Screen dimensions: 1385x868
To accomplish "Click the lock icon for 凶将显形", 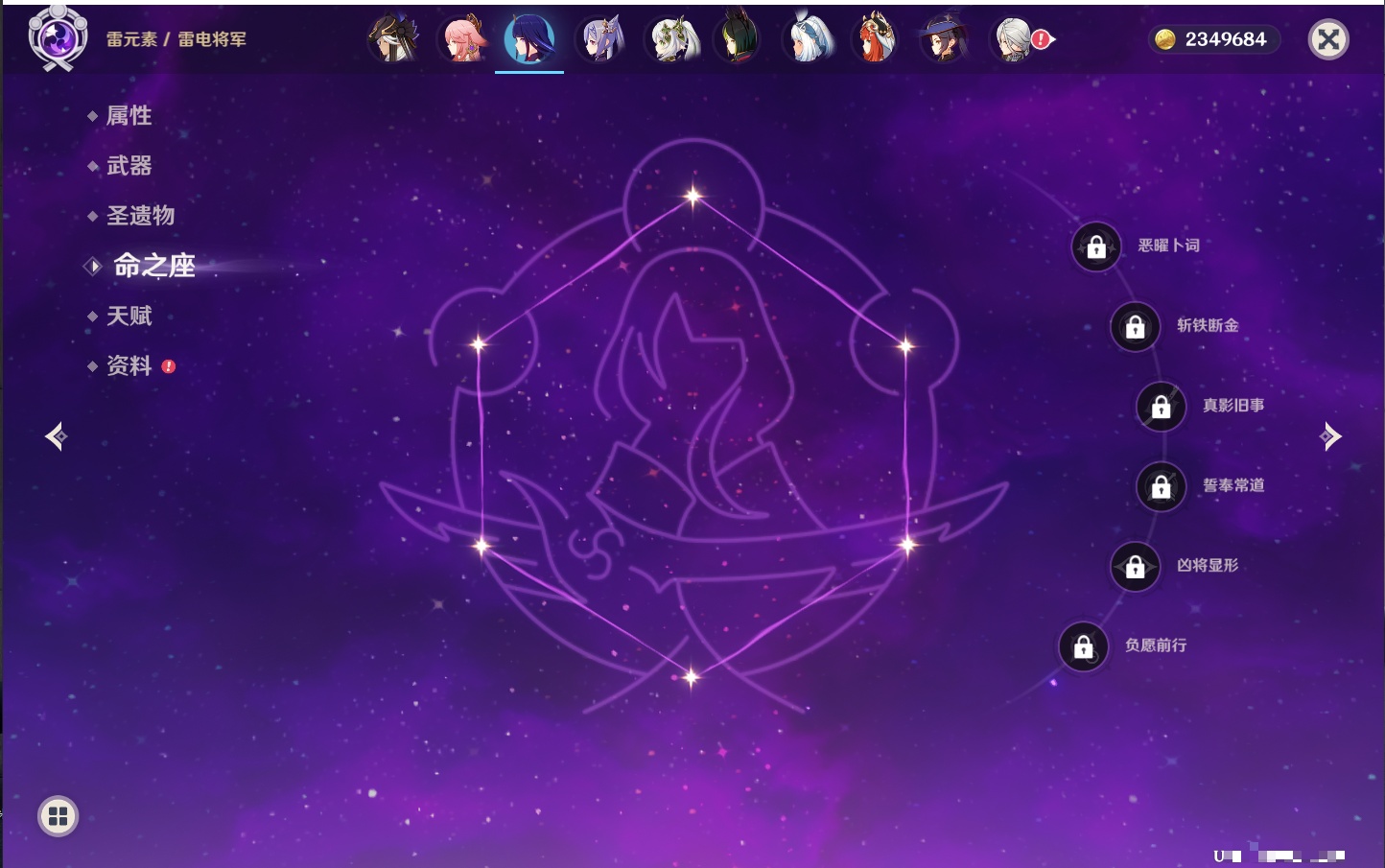I will point(1136,567).
